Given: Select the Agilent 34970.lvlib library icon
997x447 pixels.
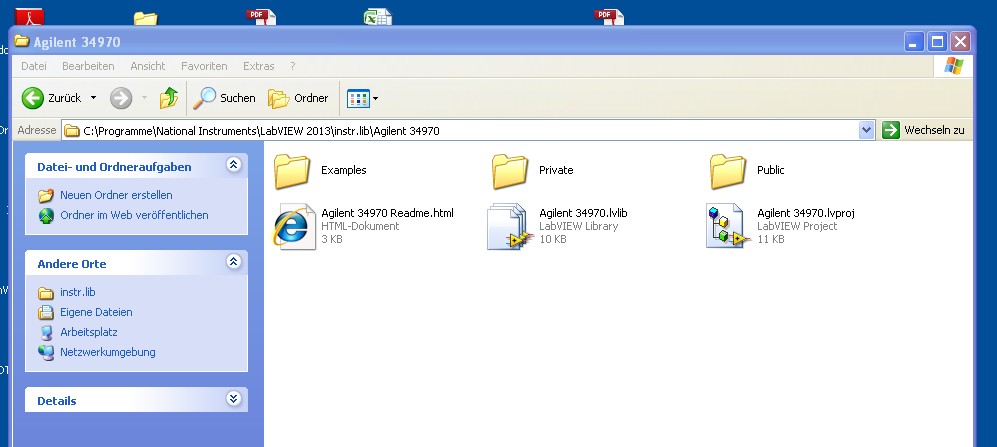Looking at the screenshot, I should tap(510, 226).
